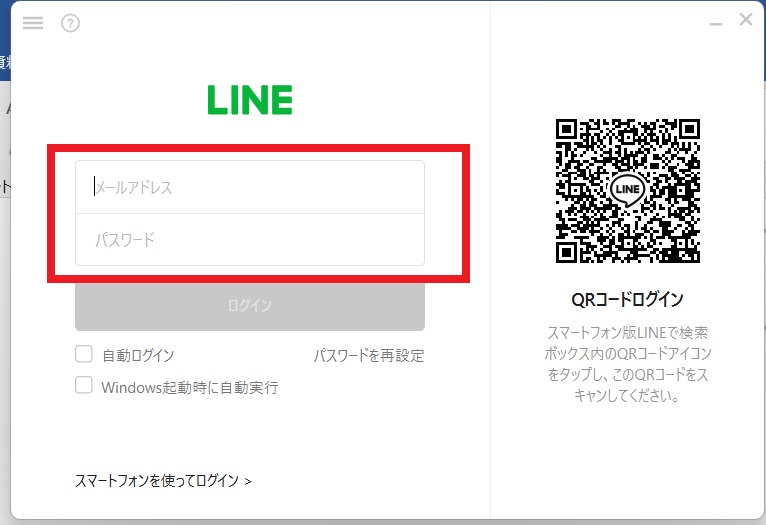Close the LINE login window
Viewport: 766px width, 525px height.
click(745, 20)
